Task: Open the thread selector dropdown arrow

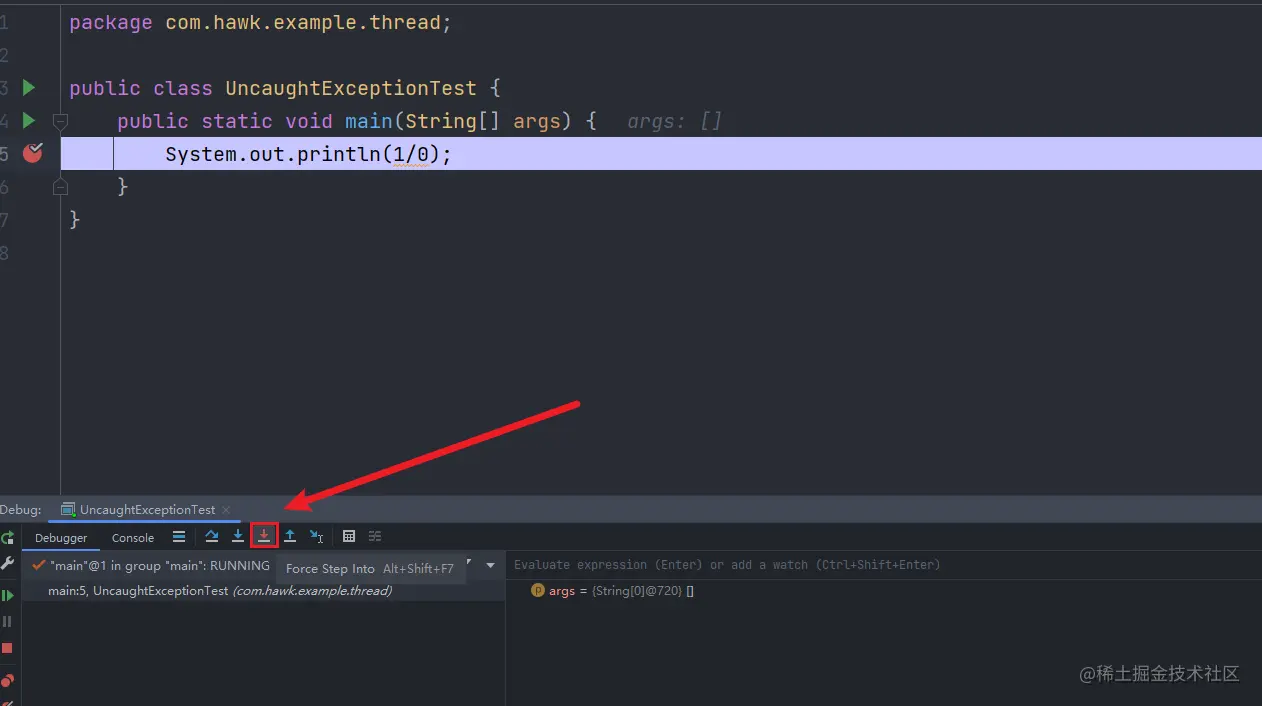Action: point(490,565)
